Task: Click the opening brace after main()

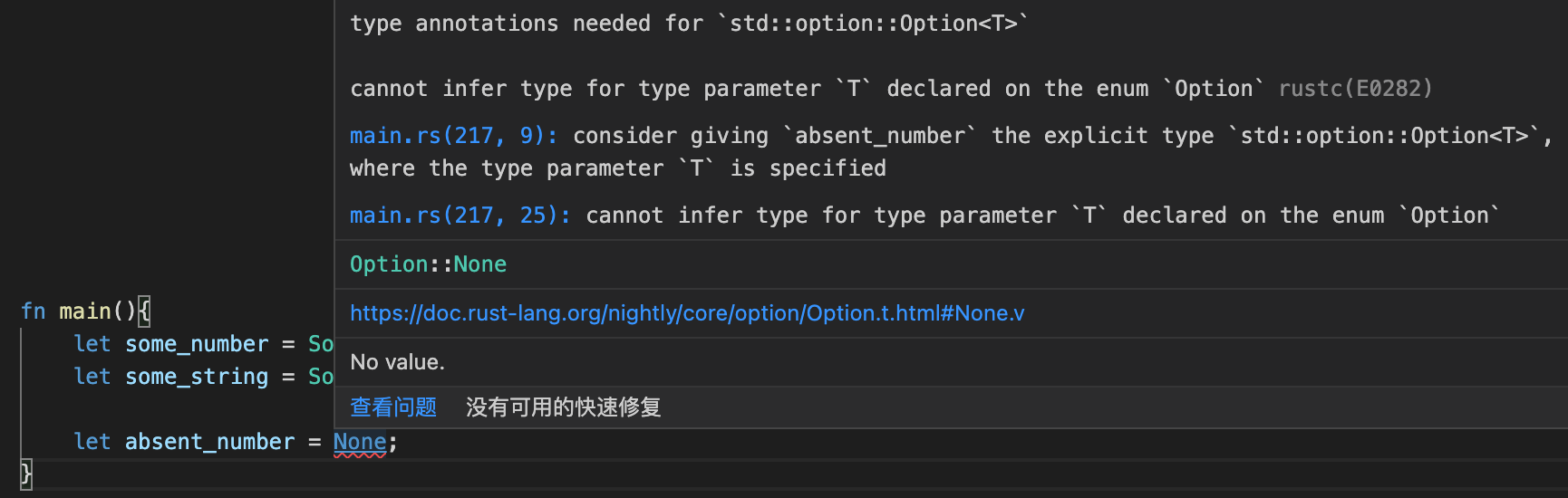Action: point(144,311)
